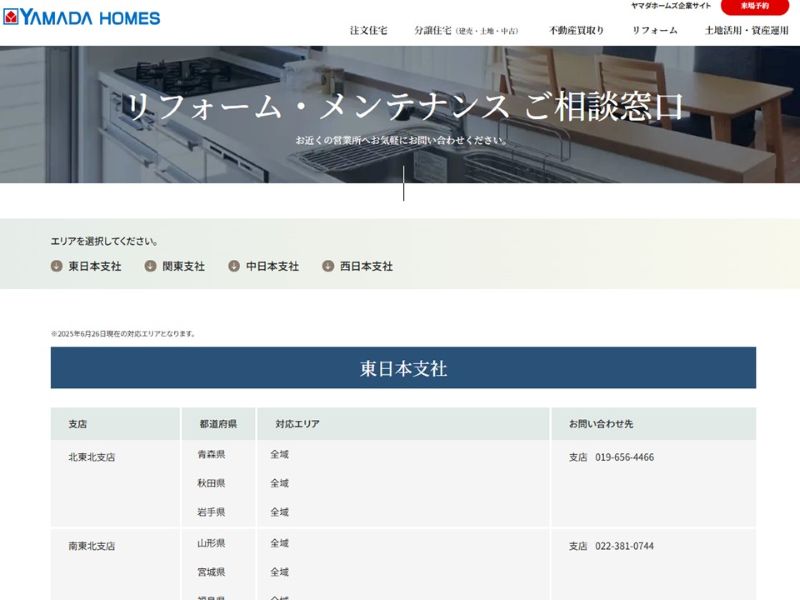
Task: Navigate to the 西日本支社 area link text
Action: pyautogui.click(x=366, y=266)
